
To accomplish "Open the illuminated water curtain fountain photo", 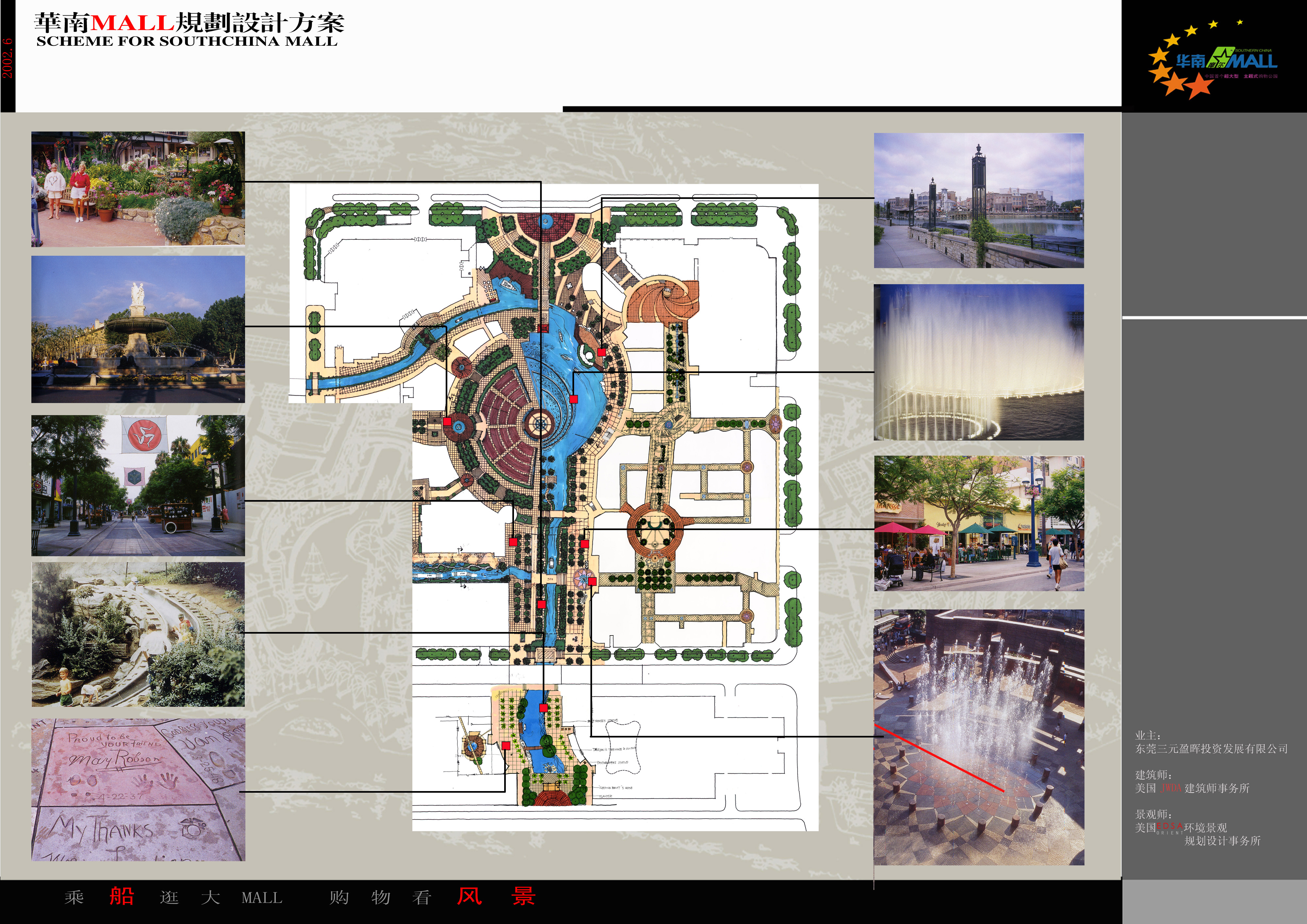I will (x=979, y=363).
